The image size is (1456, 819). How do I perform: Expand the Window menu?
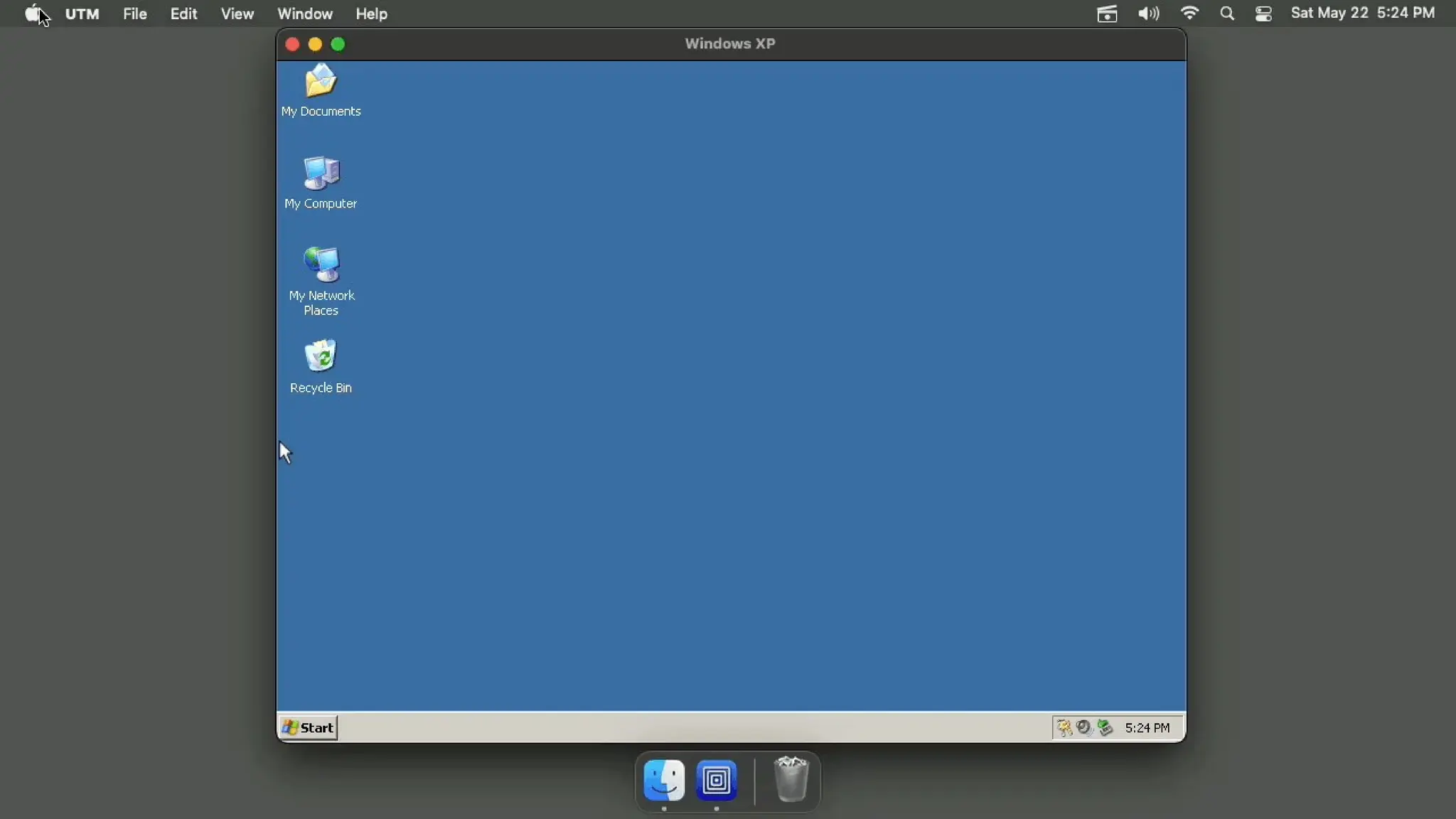tap(305, 14)
